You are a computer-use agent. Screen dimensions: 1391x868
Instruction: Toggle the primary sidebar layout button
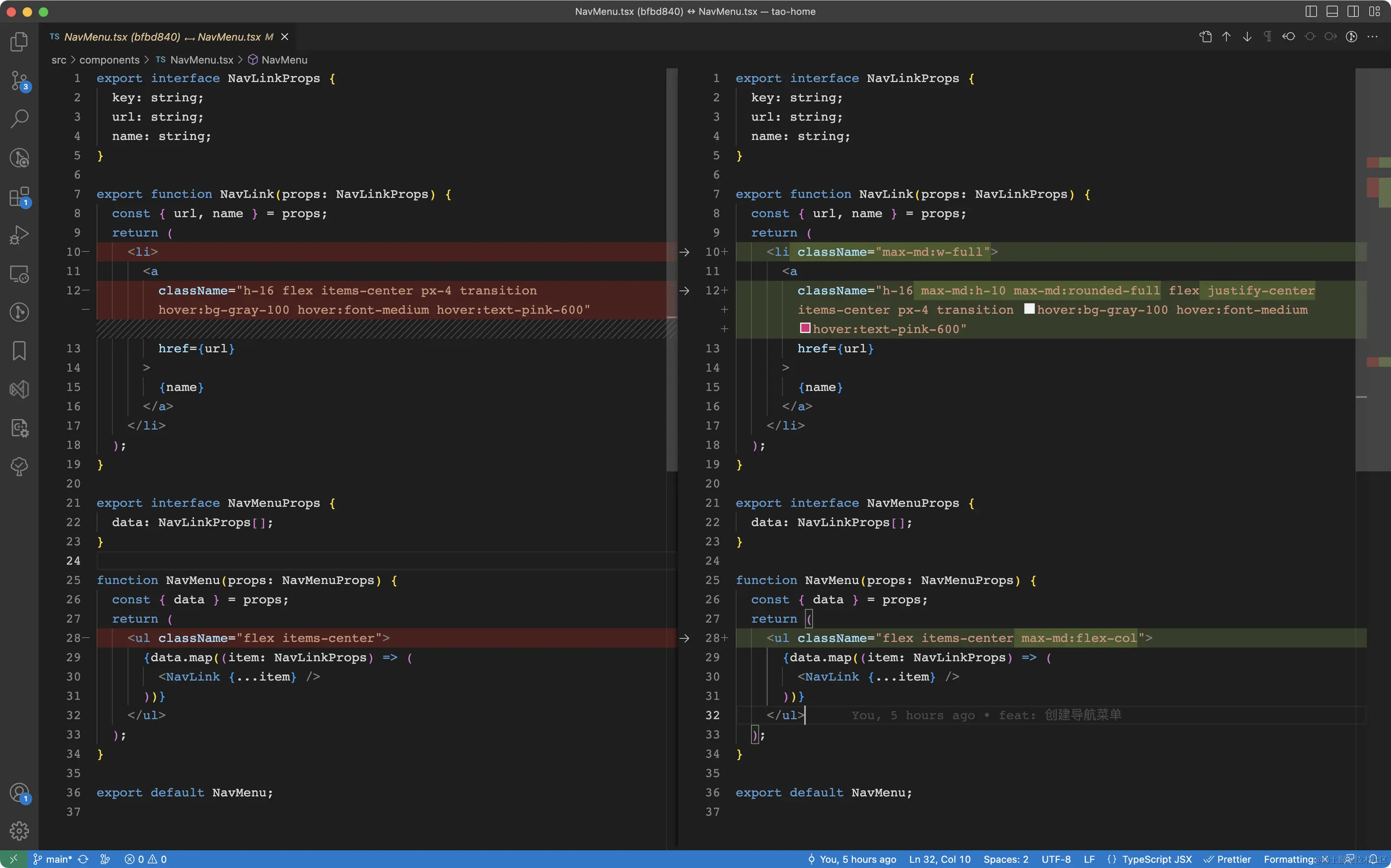point(1311,11)
